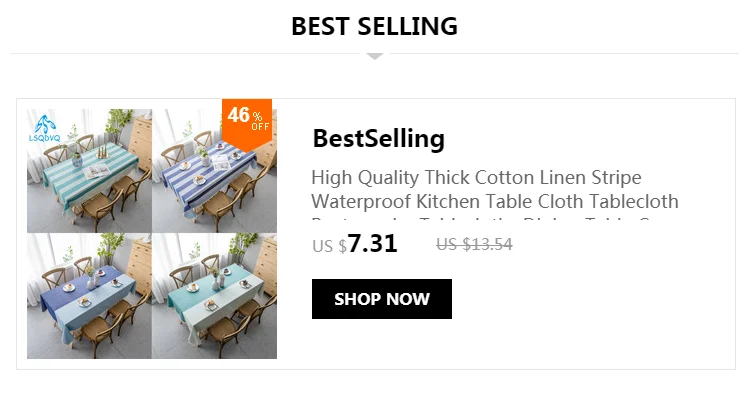
Task: Click the 'Waterproof Kitchen Table Cloth Tablecloth' line
Action: click(495, 201)
